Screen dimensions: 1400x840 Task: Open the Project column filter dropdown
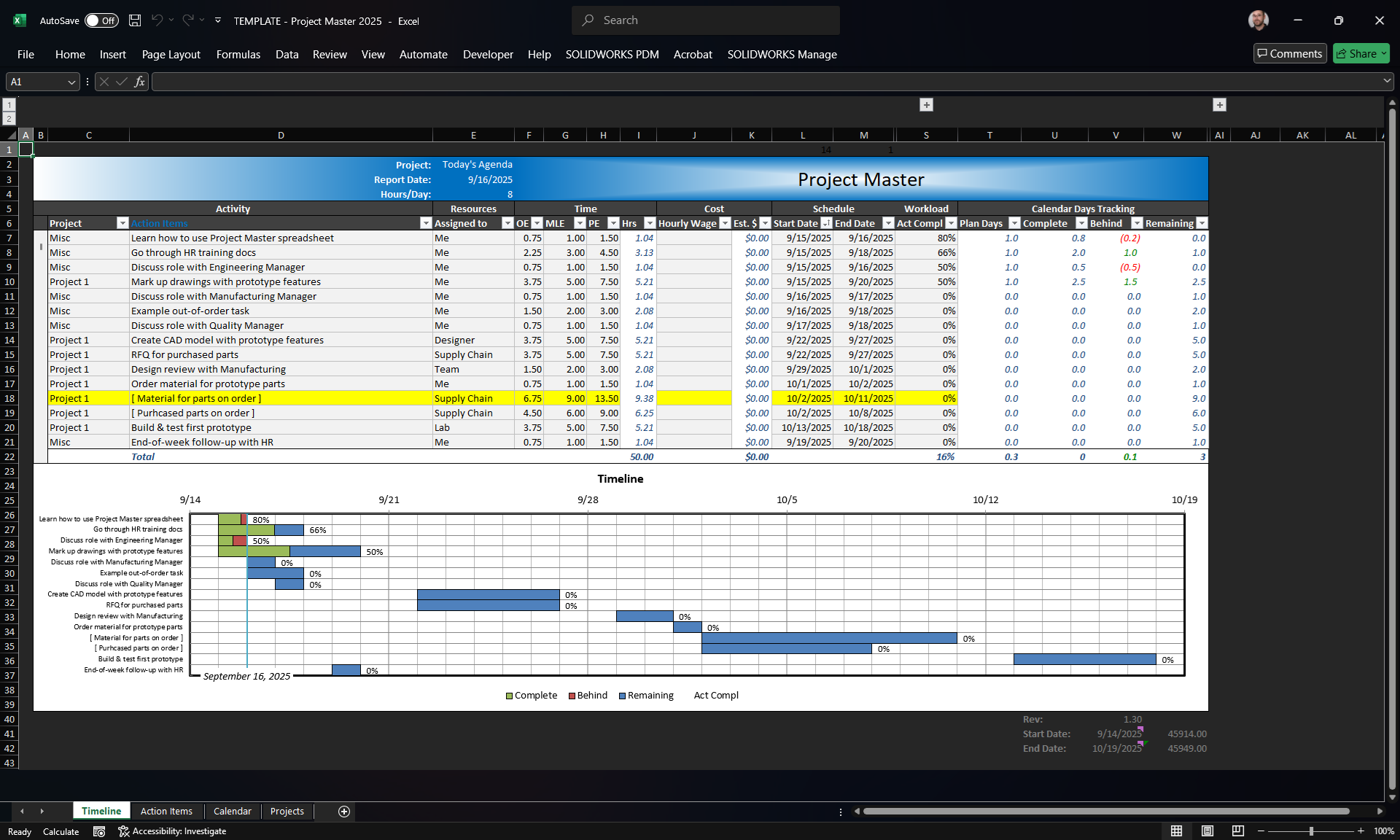click(x=122, y=224)
